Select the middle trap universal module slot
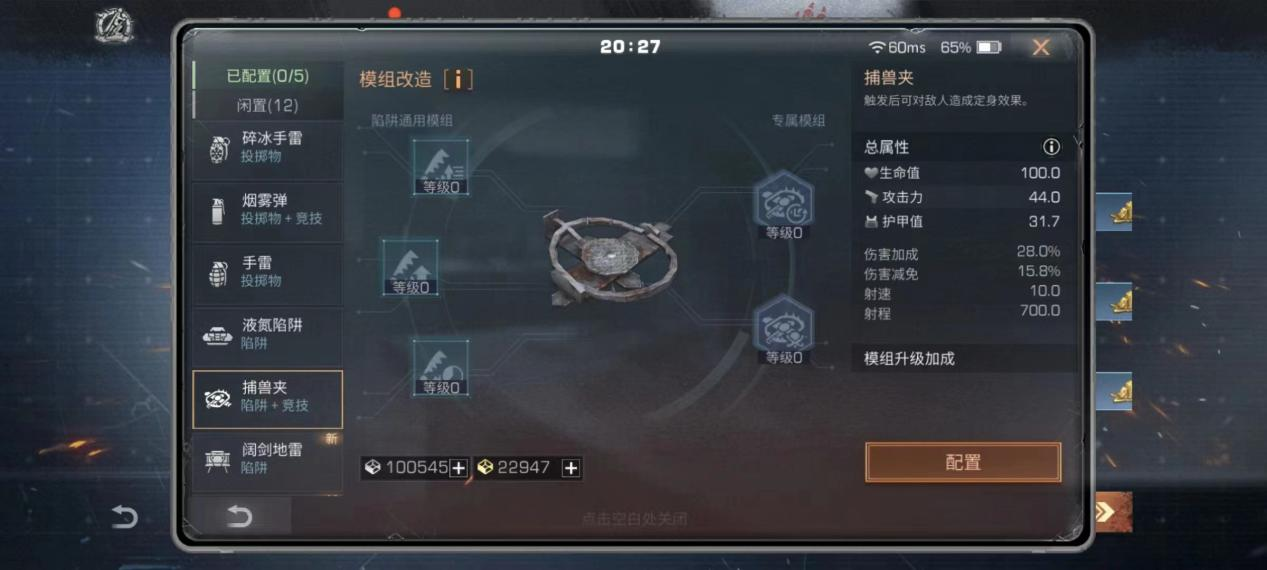The width and height of the screenshot is (1267, 570). 411,266
